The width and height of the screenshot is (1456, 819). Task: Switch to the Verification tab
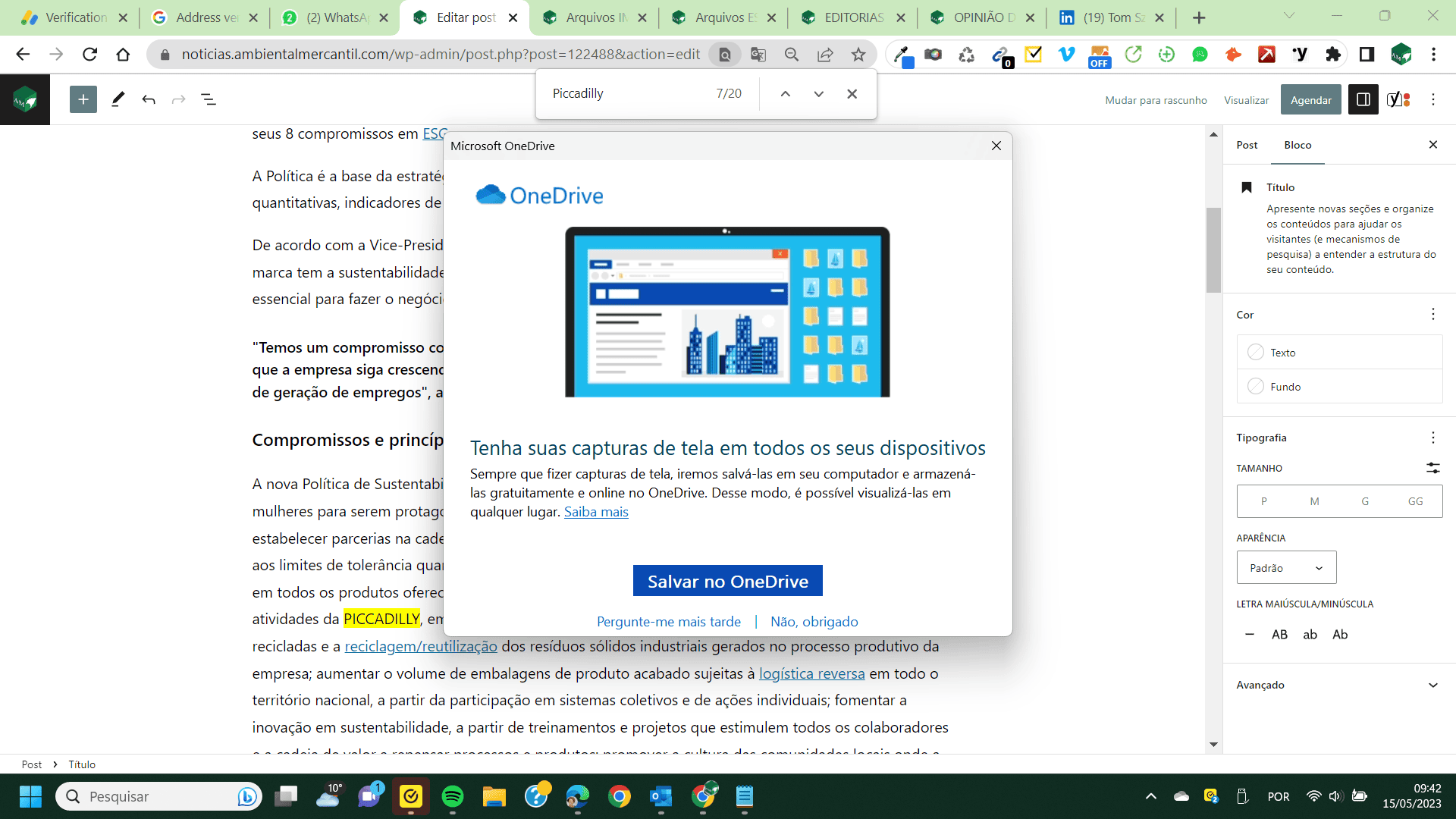75,17
